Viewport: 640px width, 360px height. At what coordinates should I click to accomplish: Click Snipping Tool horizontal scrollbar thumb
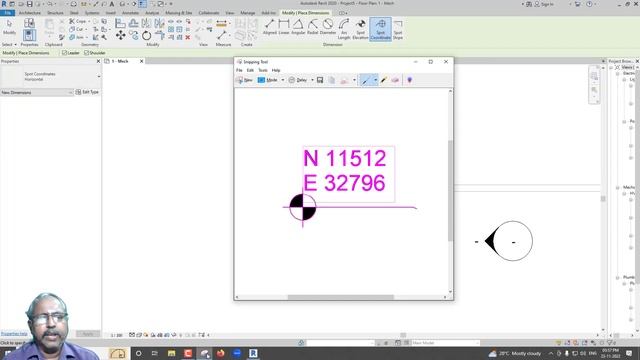[x=341, y=297]
